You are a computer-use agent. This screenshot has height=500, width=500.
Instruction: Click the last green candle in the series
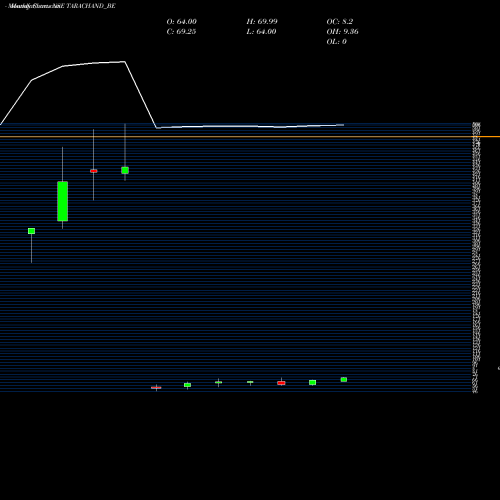[x=344, y=380]
